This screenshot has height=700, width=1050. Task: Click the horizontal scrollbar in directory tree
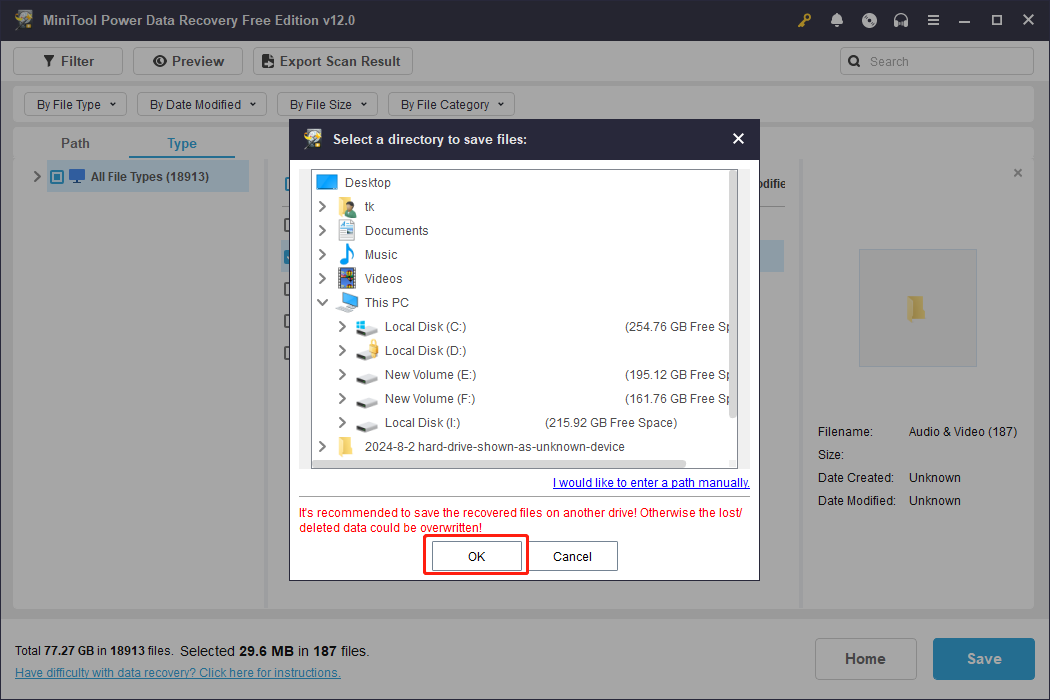pos(500,464)
